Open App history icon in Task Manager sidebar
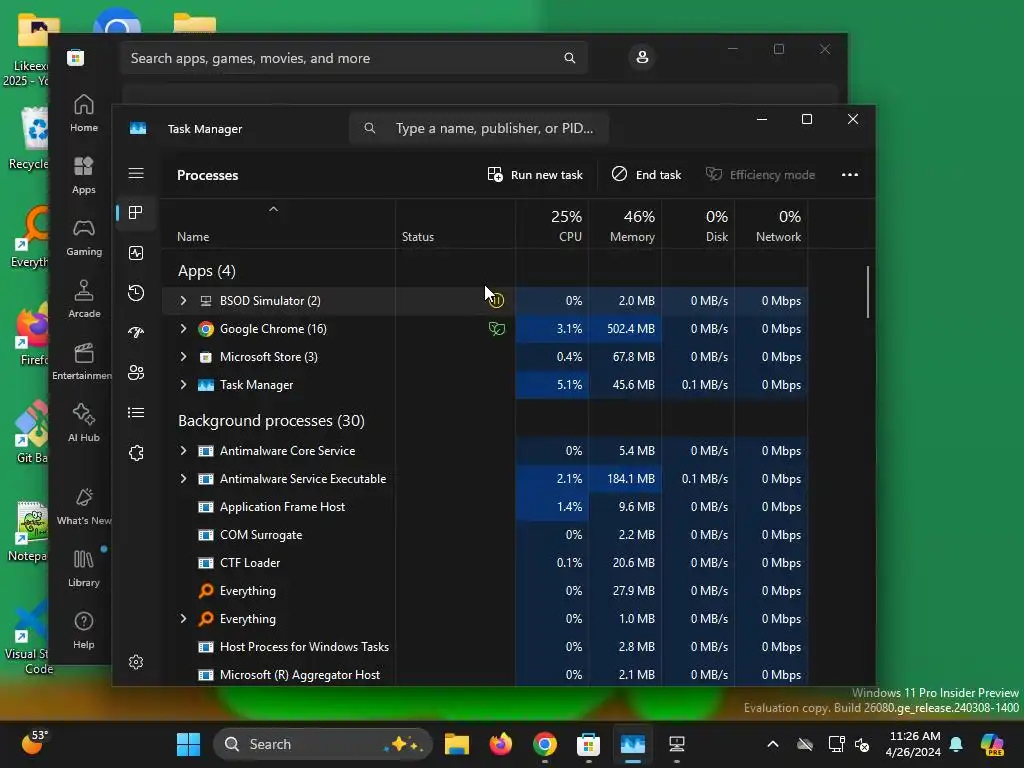The height and width of the screenshot is (768, 1024). click(x=136, y=293)
